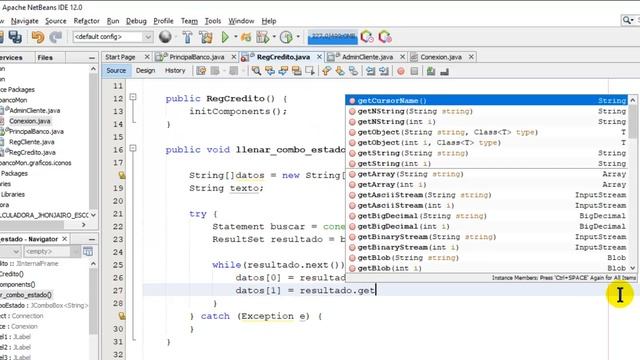Click the second hexagon profiler icon
Viewport: 640px width, 360px height.
384,37
